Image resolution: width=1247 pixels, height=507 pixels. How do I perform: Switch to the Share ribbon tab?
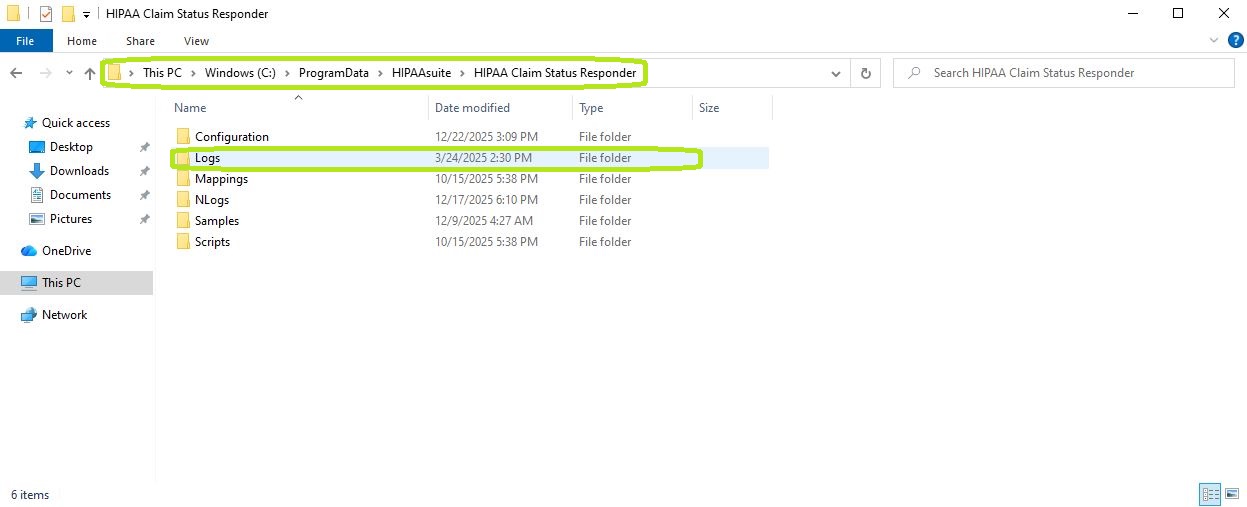point(140,41)
